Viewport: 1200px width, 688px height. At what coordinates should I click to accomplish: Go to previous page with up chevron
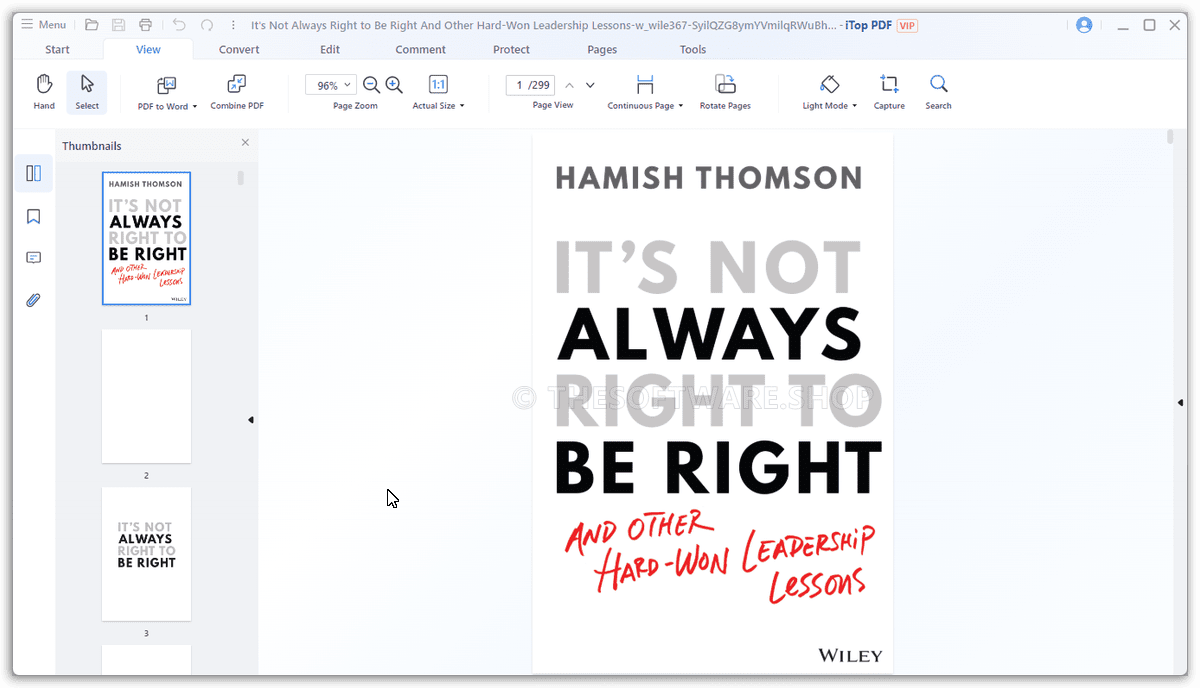coord(569,86)
